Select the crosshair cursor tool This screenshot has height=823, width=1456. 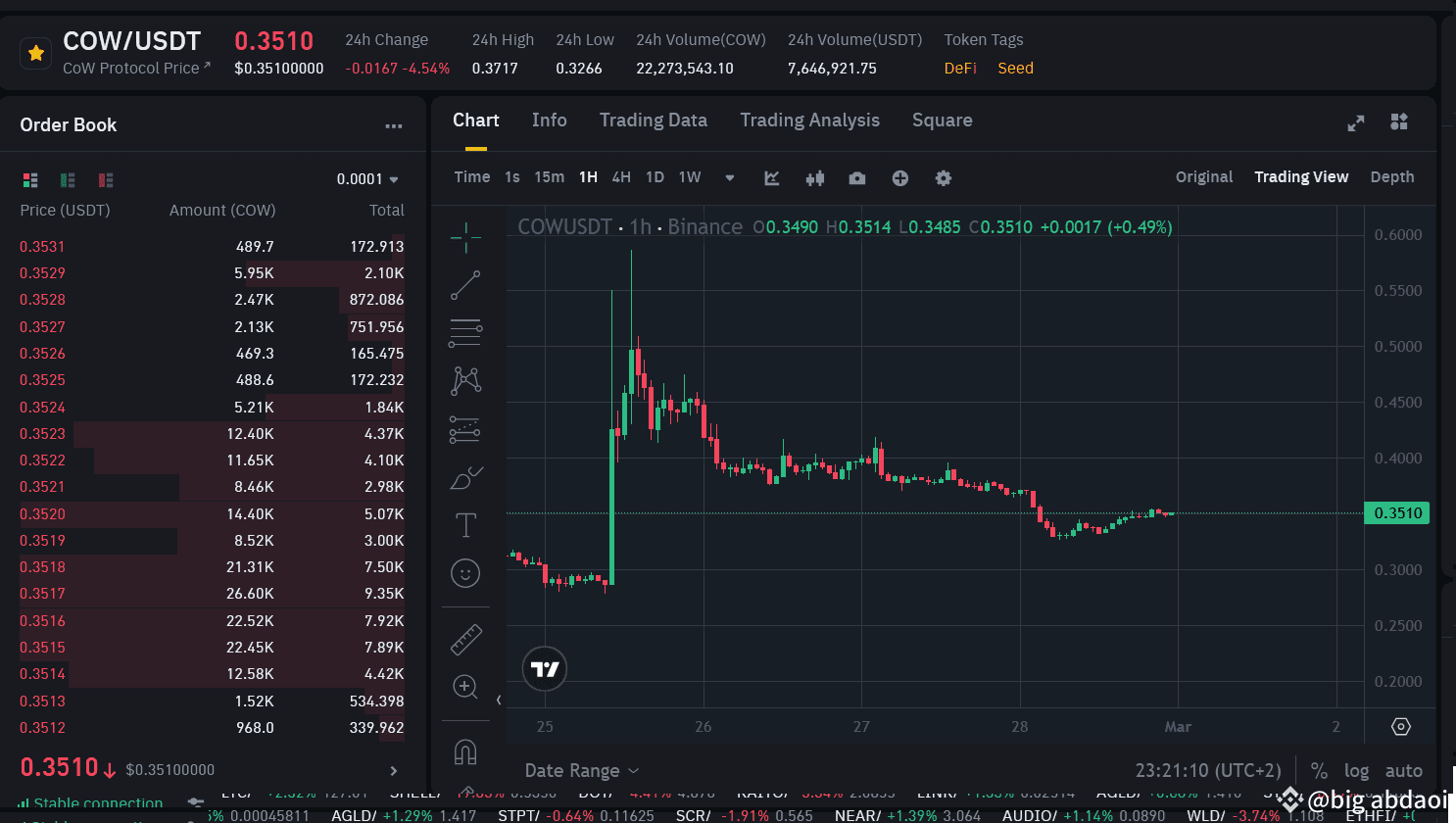coord(465,236)
